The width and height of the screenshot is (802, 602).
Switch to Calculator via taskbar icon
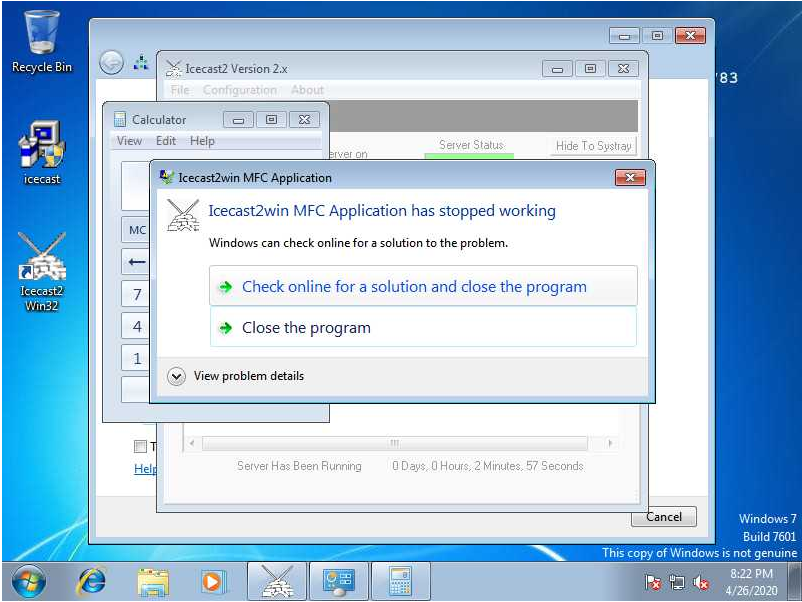400,581
